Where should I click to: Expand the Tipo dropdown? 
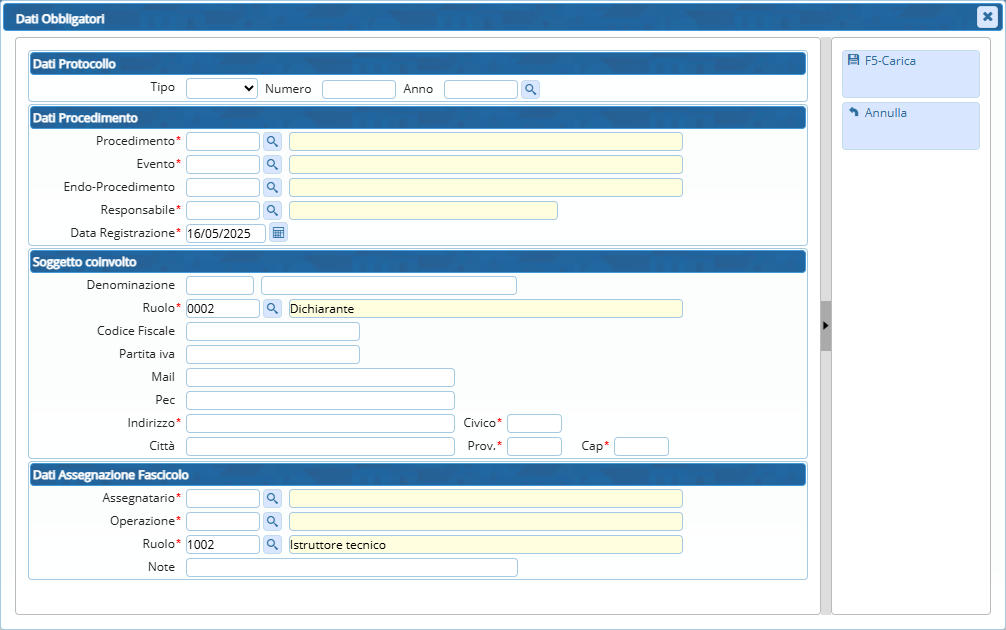tap(222, 88)
